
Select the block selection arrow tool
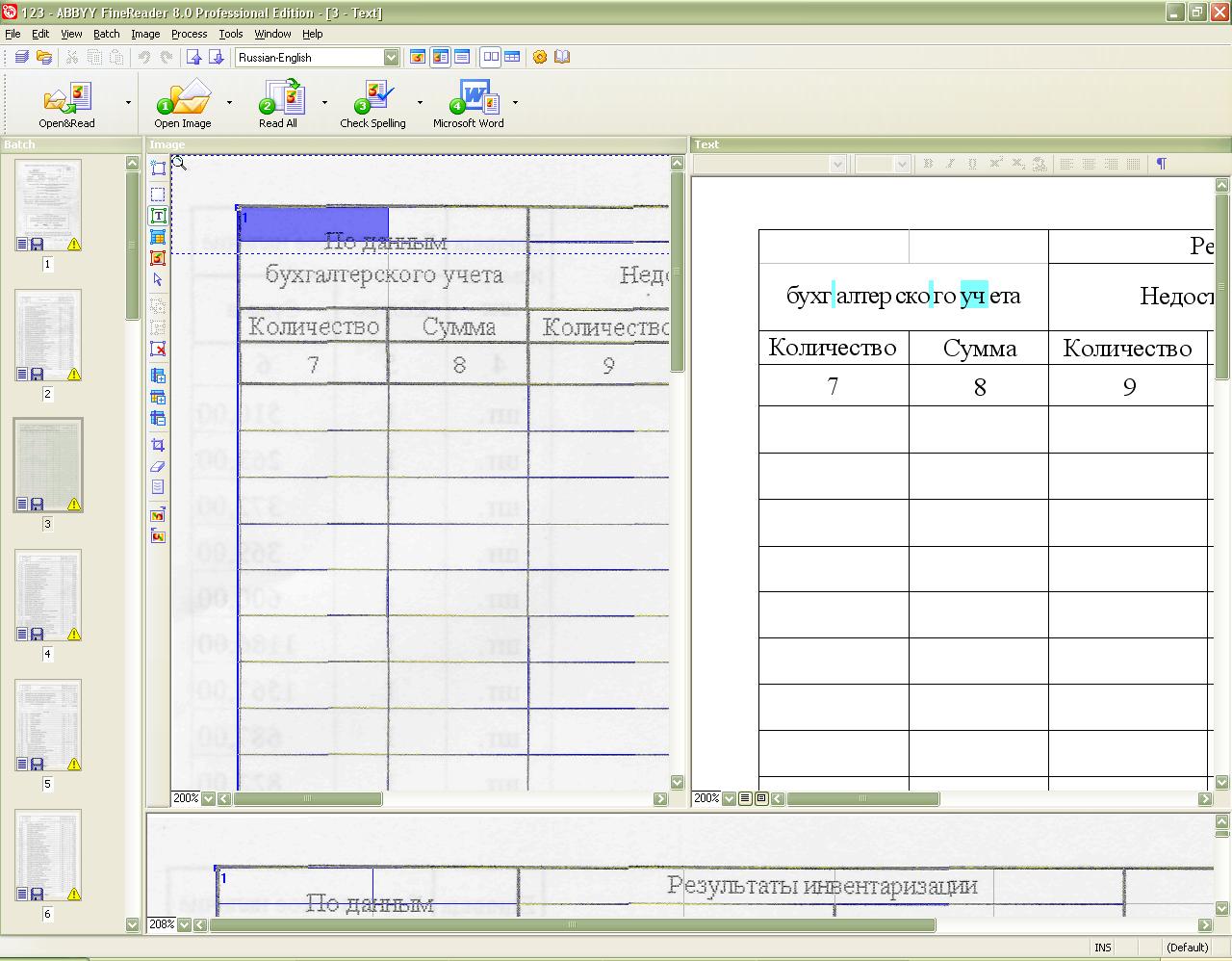pos(158,280)
